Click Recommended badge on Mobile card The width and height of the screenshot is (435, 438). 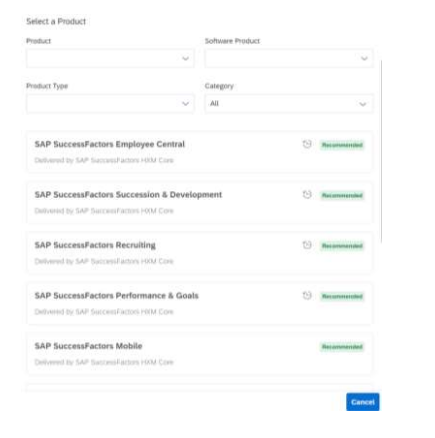coord(342,347)
